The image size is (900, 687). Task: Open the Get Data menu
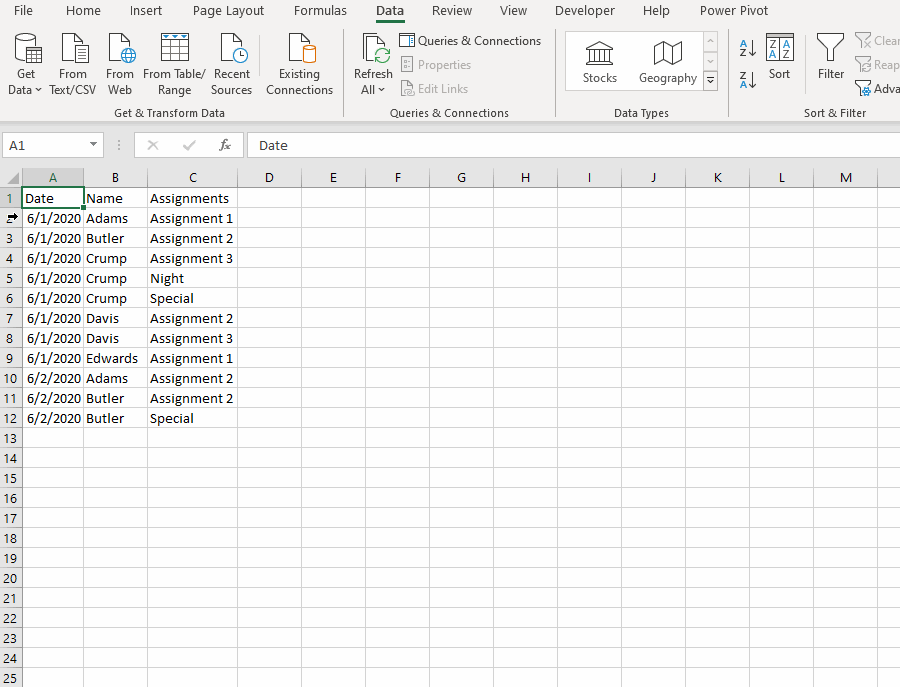25,64
